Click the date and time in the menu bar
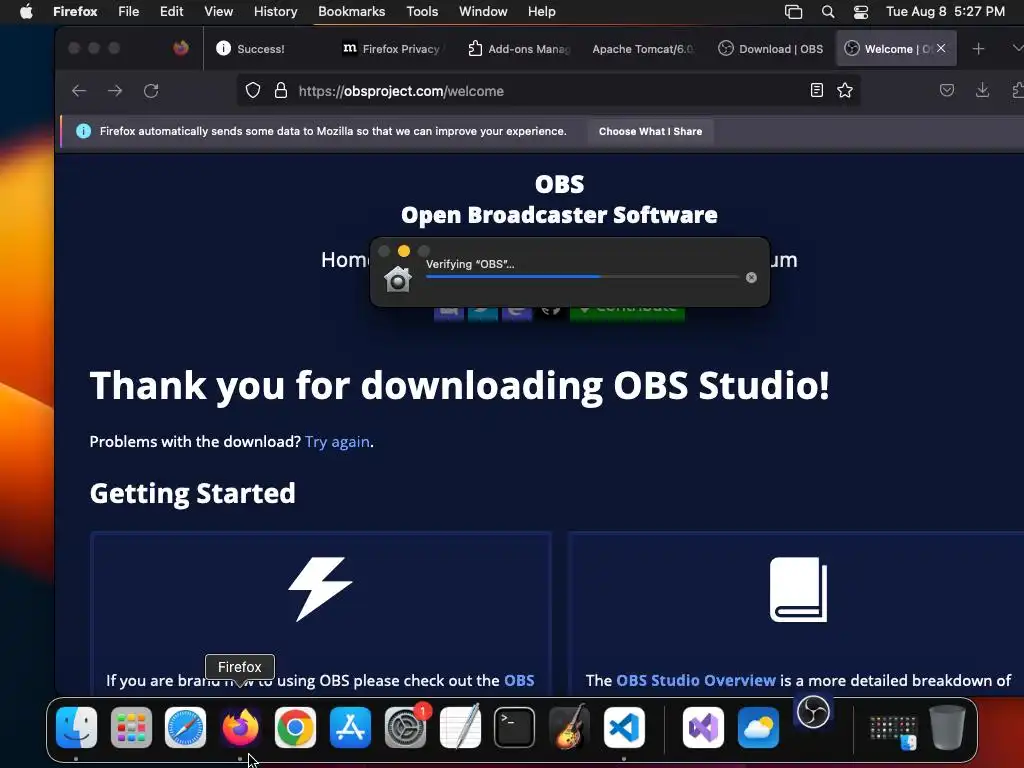This screenshot has width=1024, height=768. tap(945, 11)
